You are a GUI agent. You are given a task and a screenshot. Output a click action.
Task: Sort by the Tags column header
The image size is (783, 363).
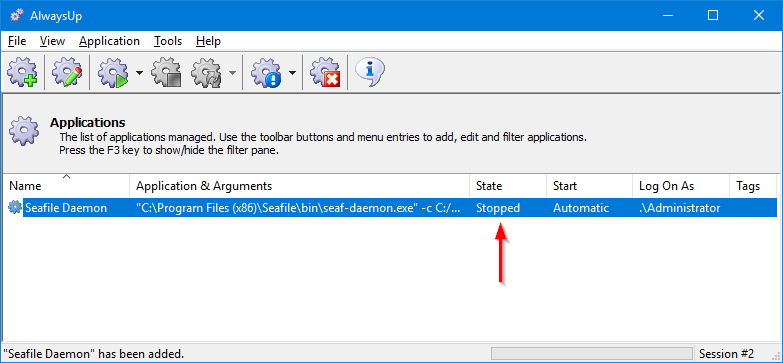coord(753,186)
